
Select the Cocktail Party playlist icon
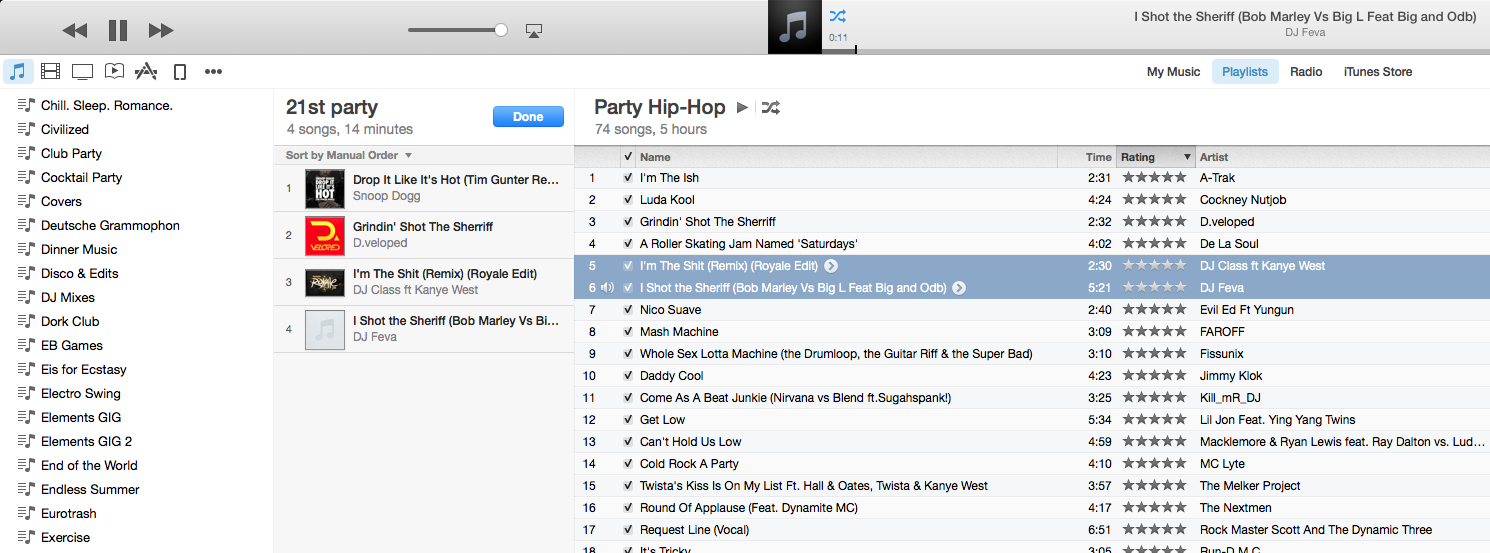coord(26,177)
